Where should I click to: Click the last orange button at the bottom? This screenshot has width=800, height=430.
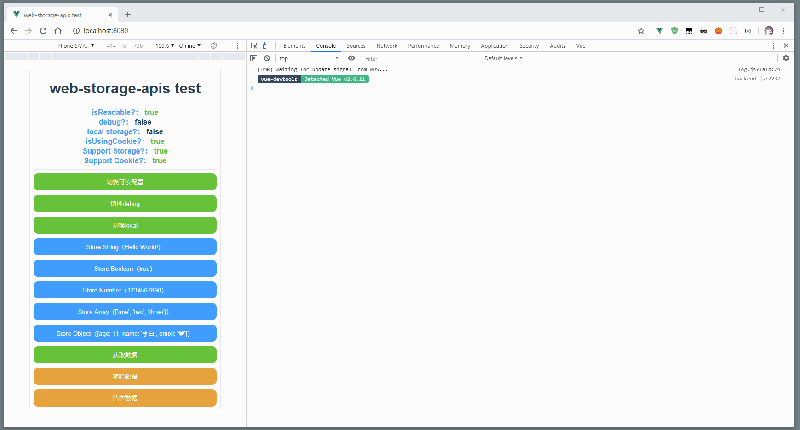[126, 398]
